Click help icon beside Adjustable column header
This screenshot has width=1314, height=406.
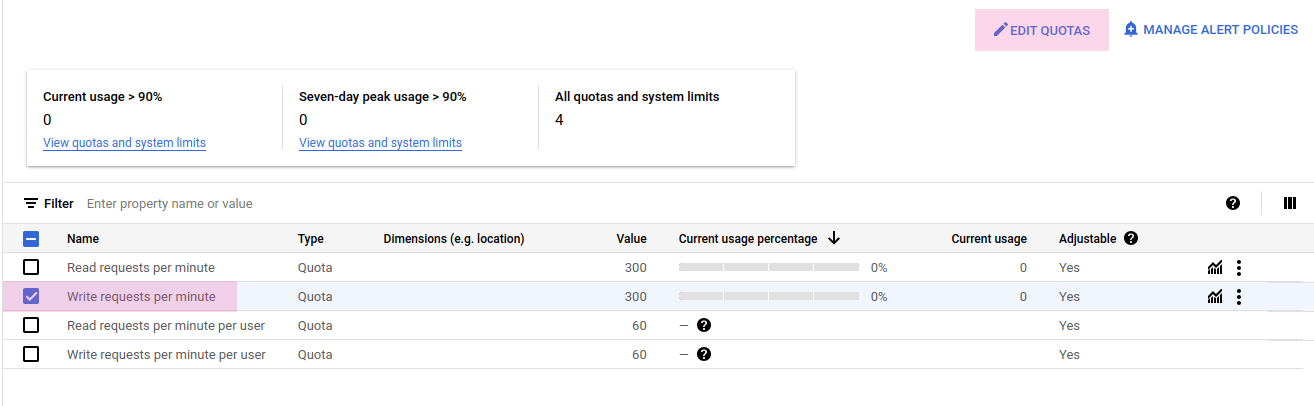pos(1131,239)
